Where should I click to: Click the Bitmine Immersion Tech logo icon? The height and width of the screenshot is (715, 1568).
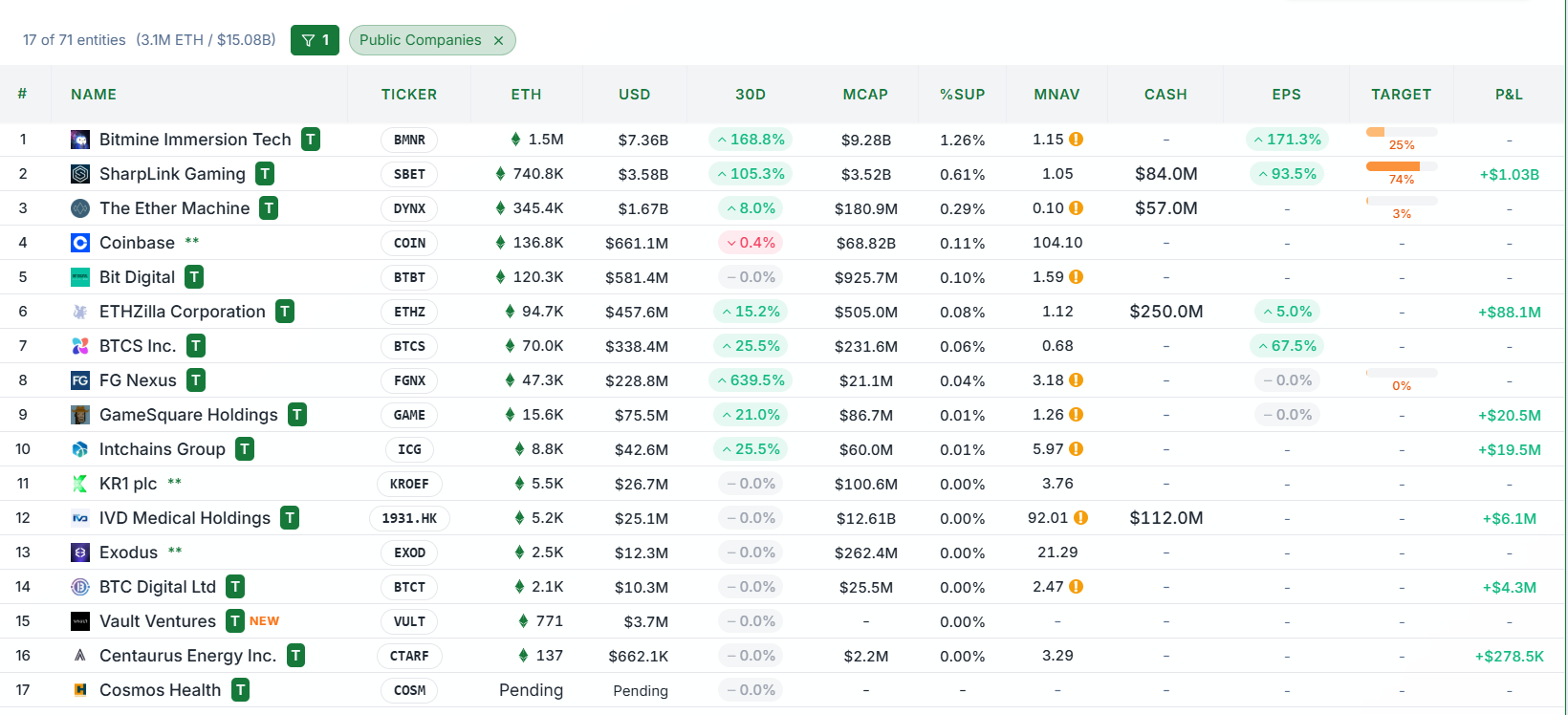coord(80,140)
